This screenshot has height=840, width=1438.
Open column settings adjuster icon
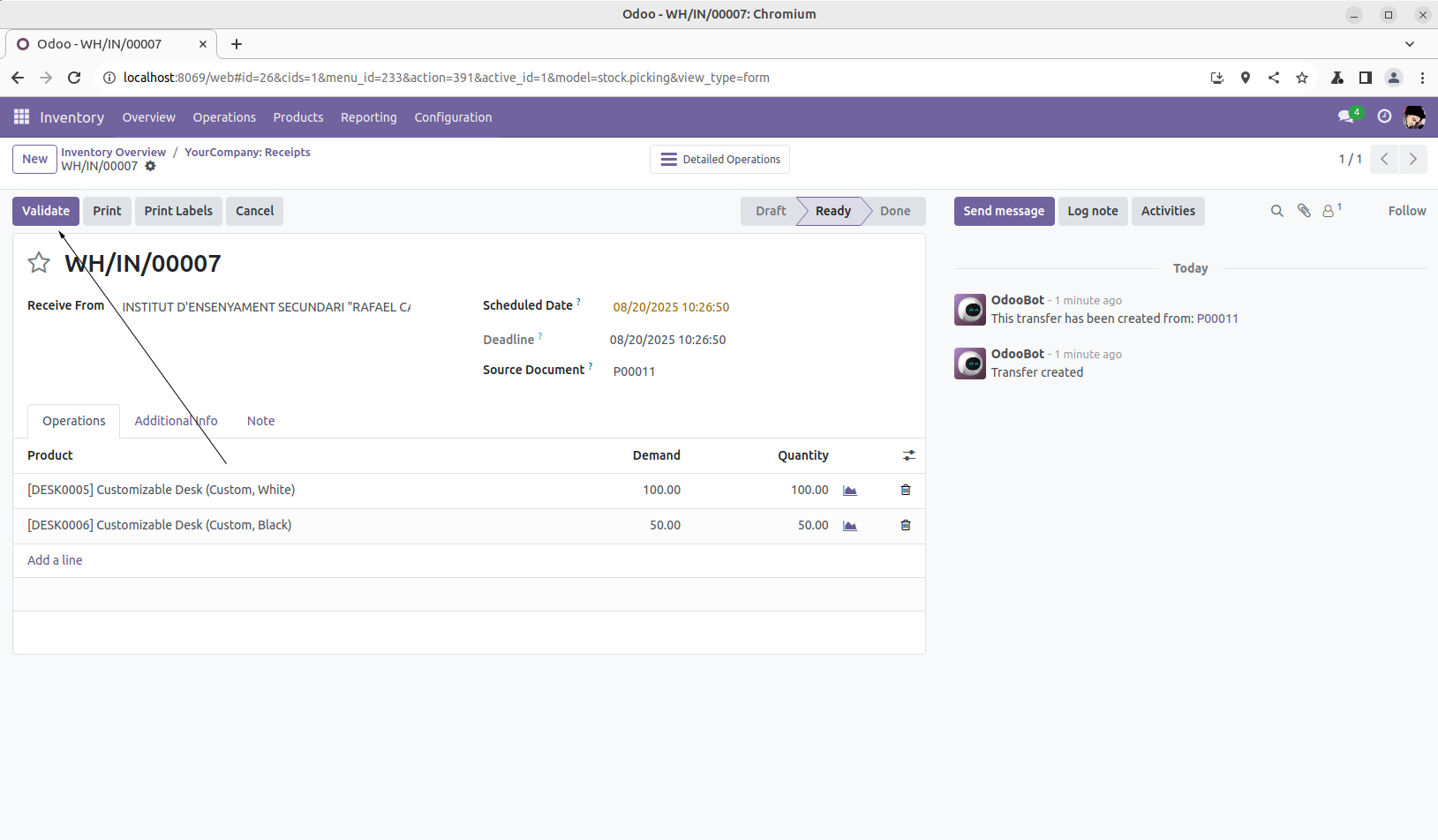(x=908, y=456)
